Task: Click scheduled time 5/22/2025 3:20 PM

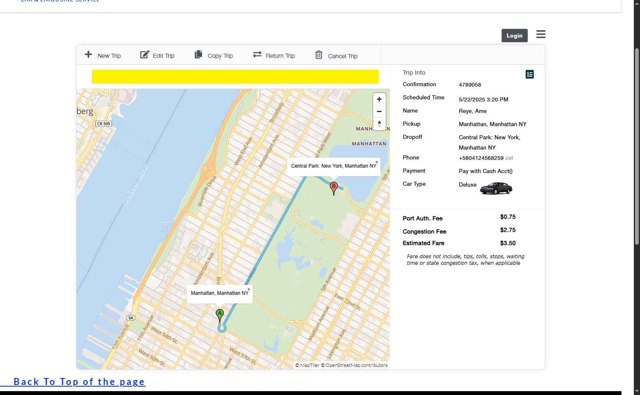Action: coord(483,100)
